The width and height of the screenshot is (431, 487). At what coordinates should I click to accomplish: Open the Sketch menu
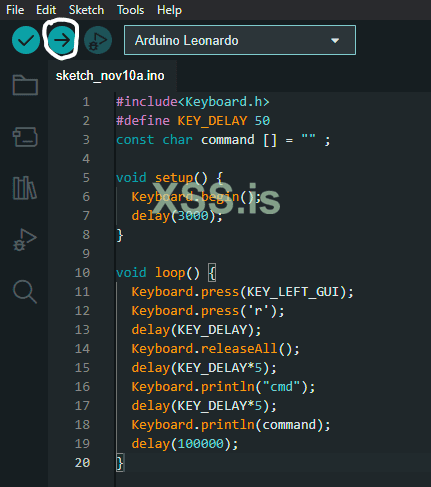[86, 10]
